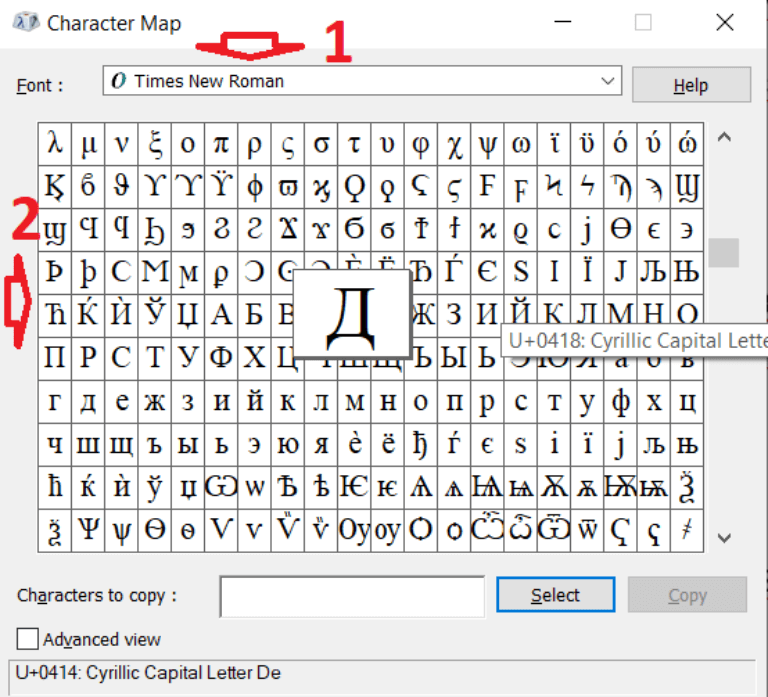Select the lowercase Cyrillic ю cell
768x697 pixels.
tap(288, 445)
